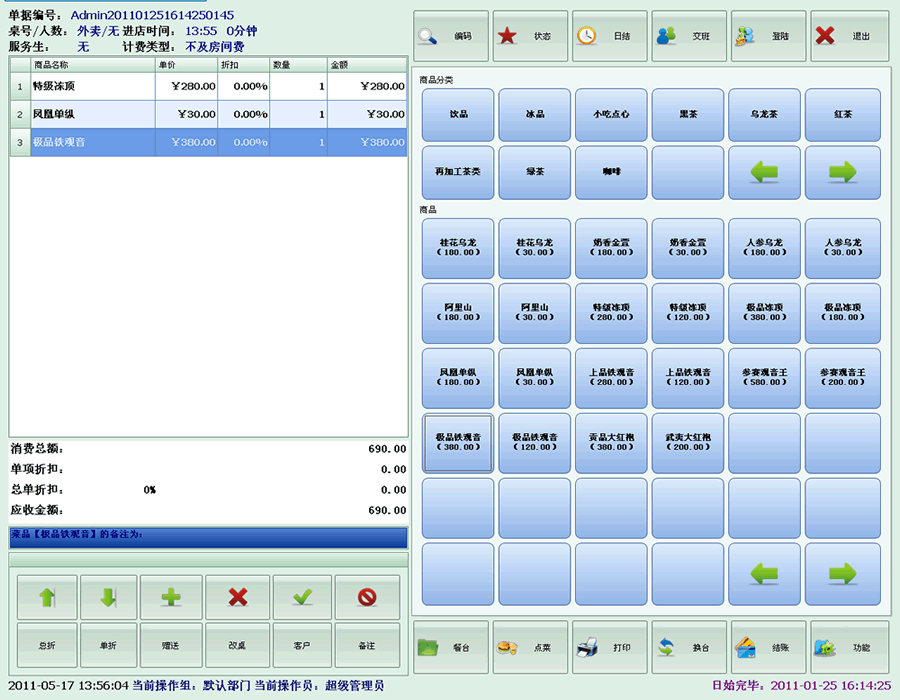
Task: Open 打印 print with the printer icon
Action: (610, 647)
